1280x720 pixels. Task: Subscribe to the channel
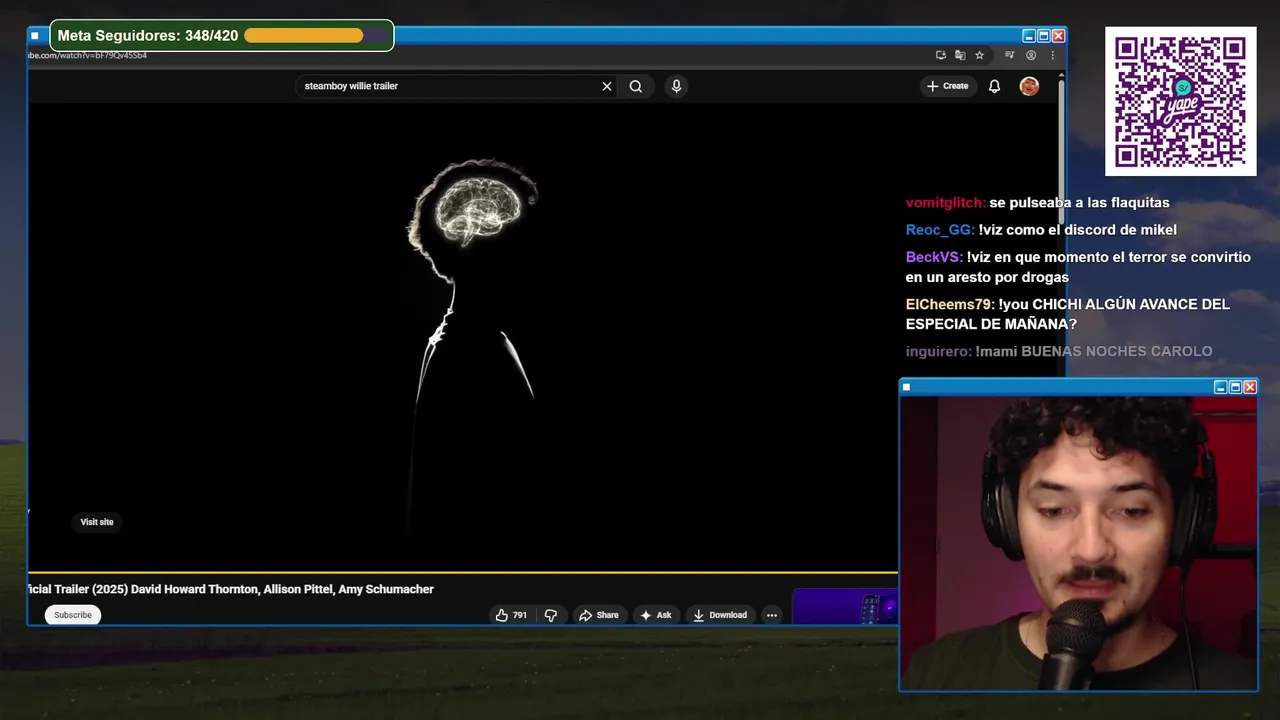coord(73,615)
